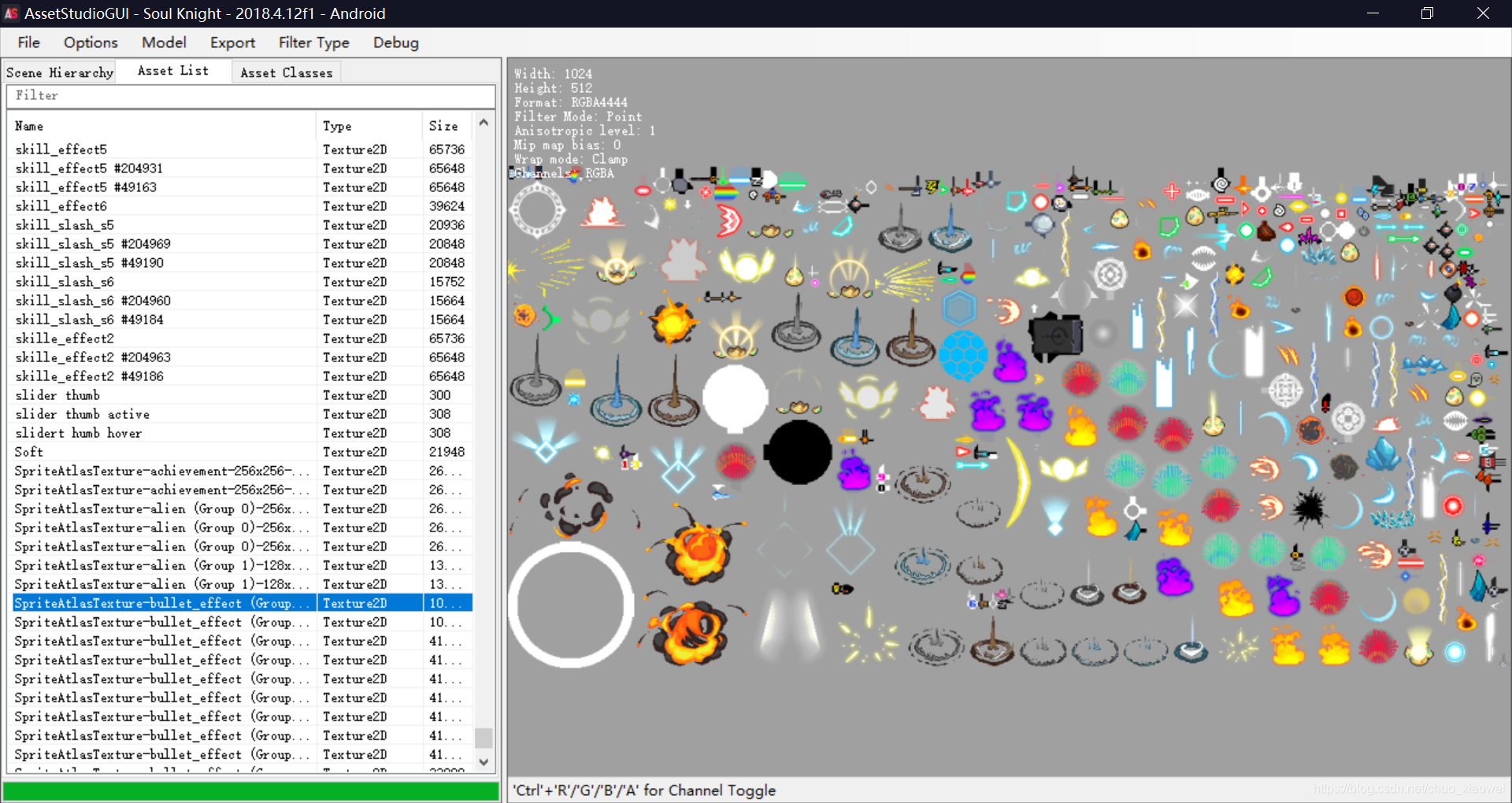
Task: Select the skill_slash_s6 asset with size 15752
Action: click(x=243, y=282)
